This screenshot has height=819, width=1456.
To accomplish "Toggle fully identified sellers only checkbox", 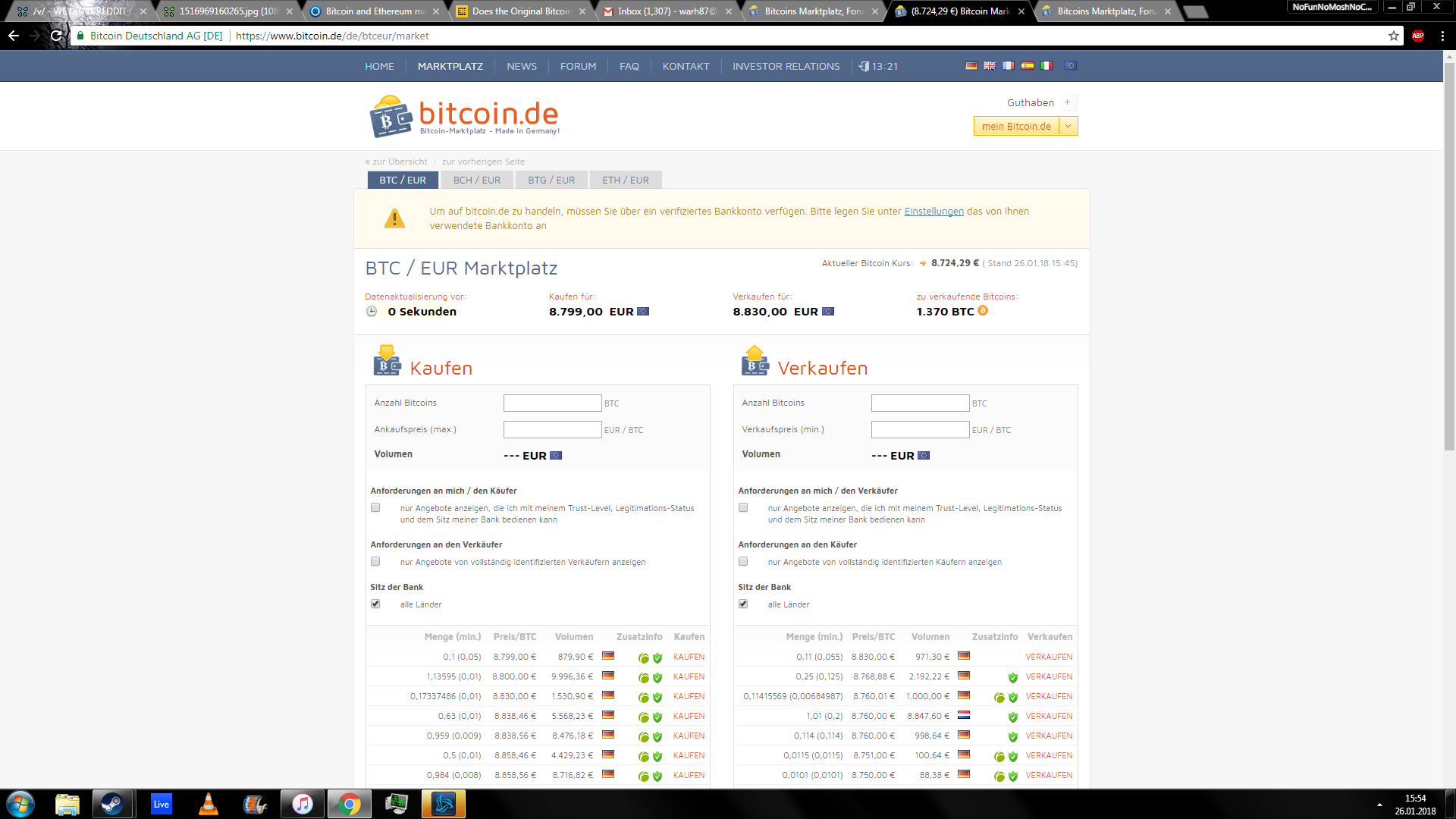I will [x=375, y=561].
